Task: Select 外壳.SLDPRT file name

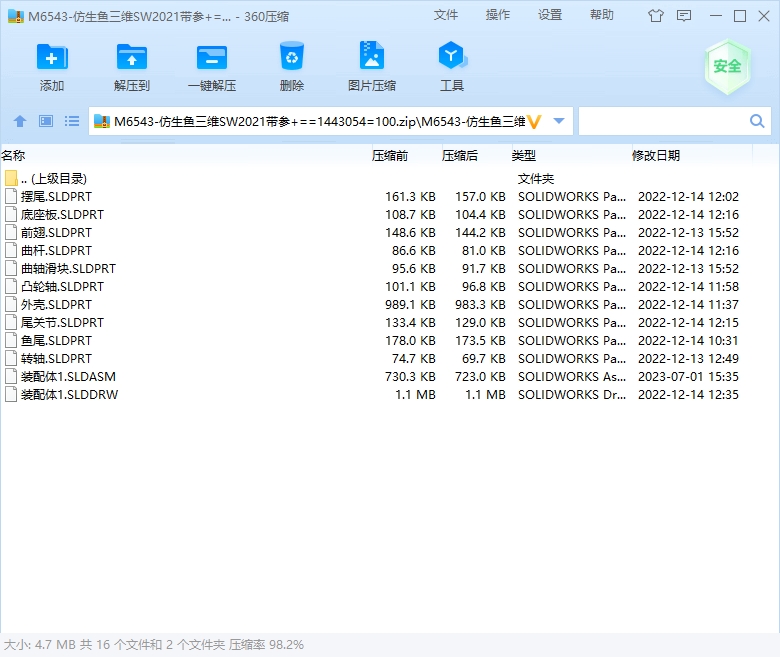Action: coord(56,304)
